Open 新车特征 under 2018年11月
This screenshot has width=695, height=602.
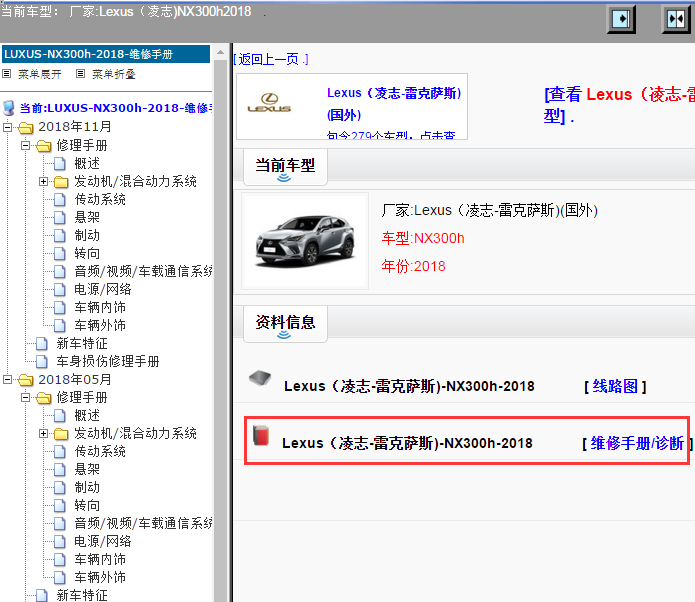pos(82,344)
